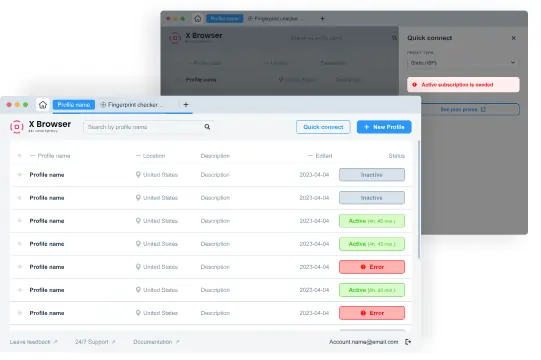The width and height of the screenshot is (541, 360).
Task: Select checkbox of sixth profile row
Action: (20, 290)
